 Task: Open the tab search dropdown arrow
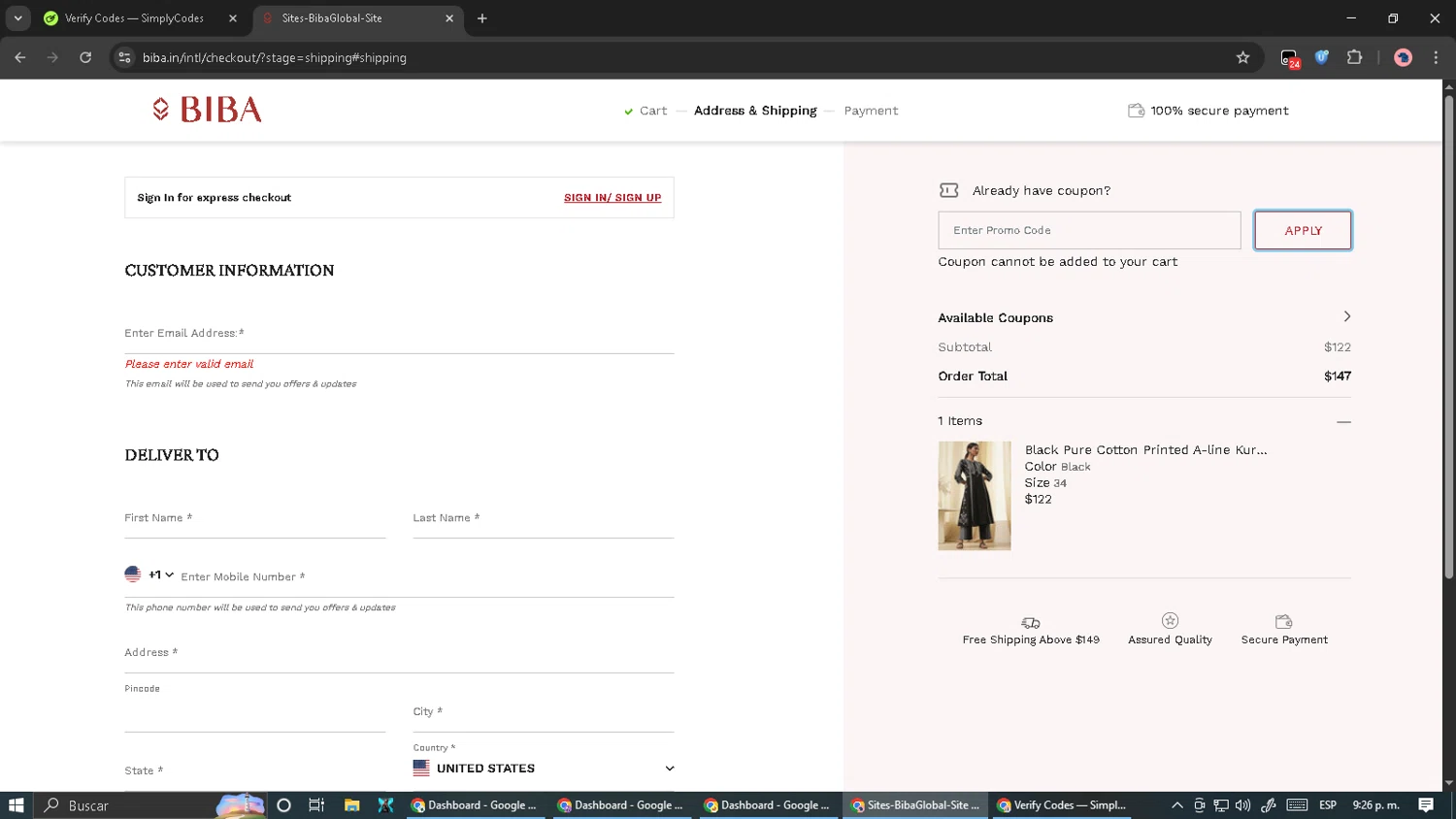(x=17, y=18)
